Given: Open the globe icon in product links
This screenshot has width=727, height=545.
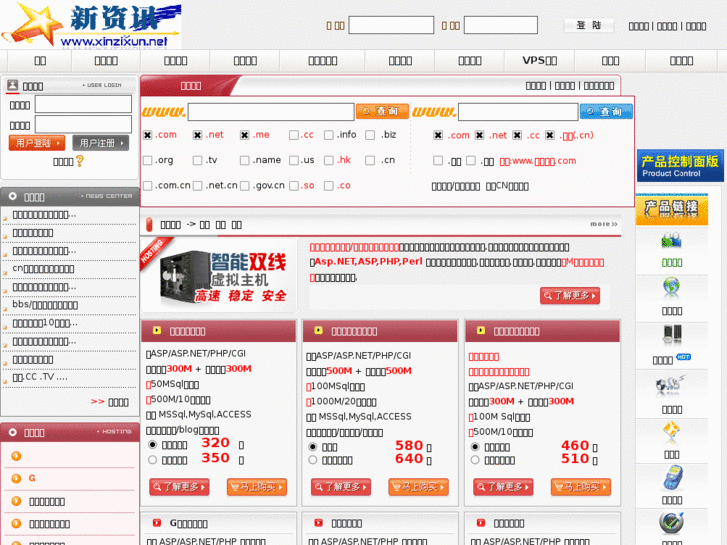Looking at the screenshot, I should 671,287.
